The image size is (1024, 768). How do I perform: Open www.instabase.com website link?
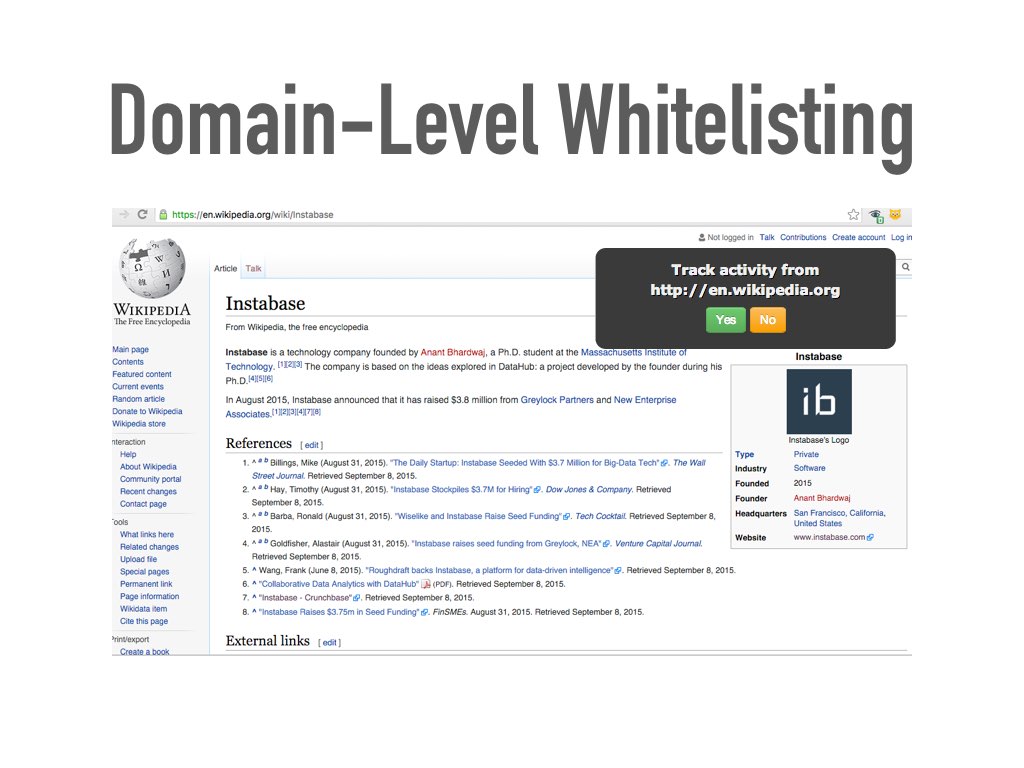[829, 537]
